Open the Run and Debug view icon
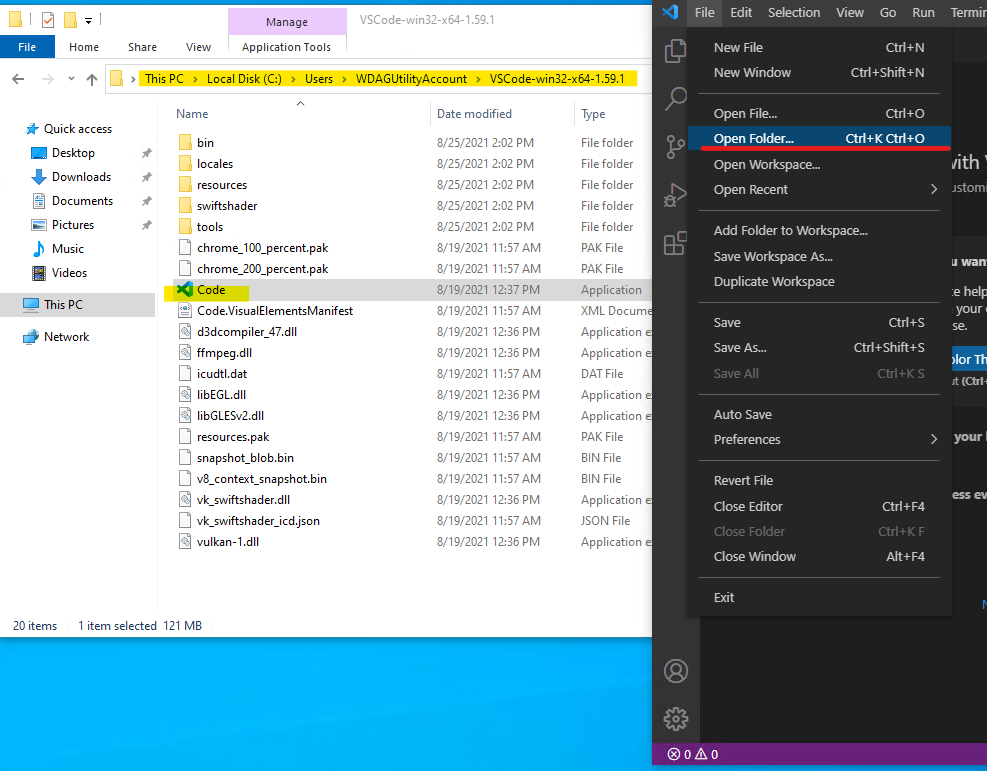The image size is (987, 771). 675,195
